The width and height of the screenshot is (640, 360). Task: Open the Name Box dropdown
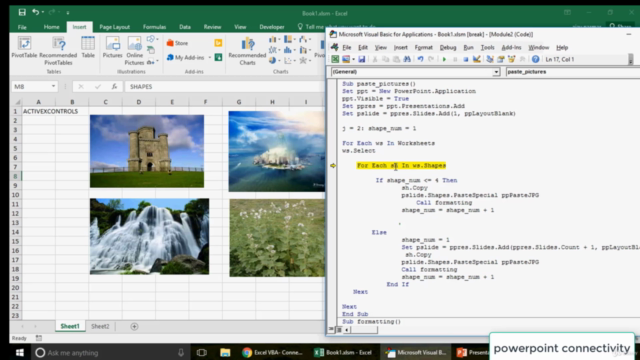point(53,87)
